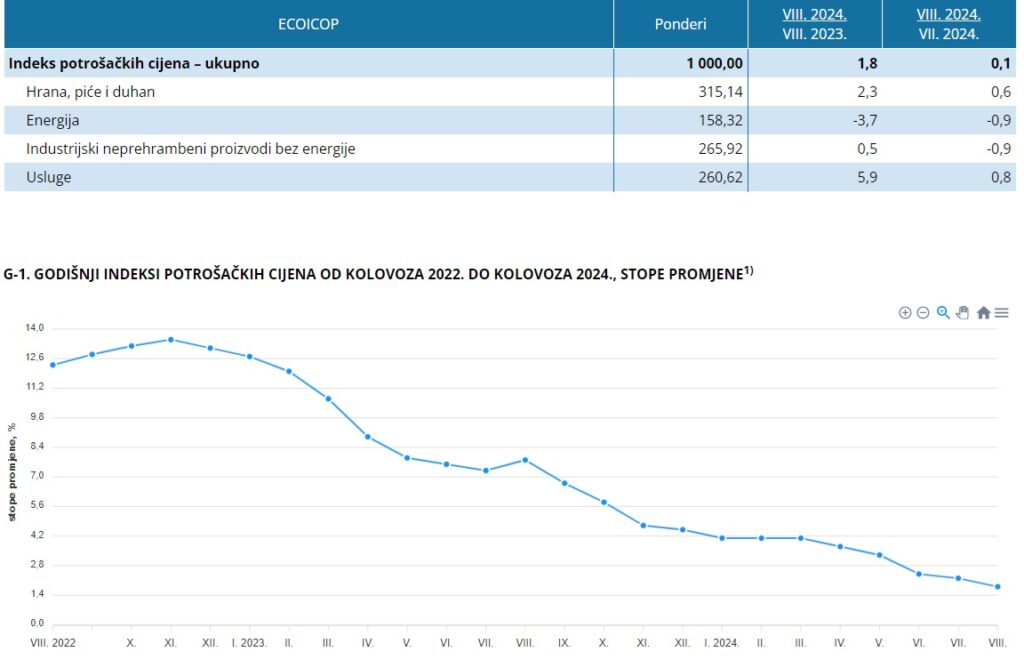The image size is (1024, 660).
Task: Enable the chart panning hand tool
Action: [962, 313]
